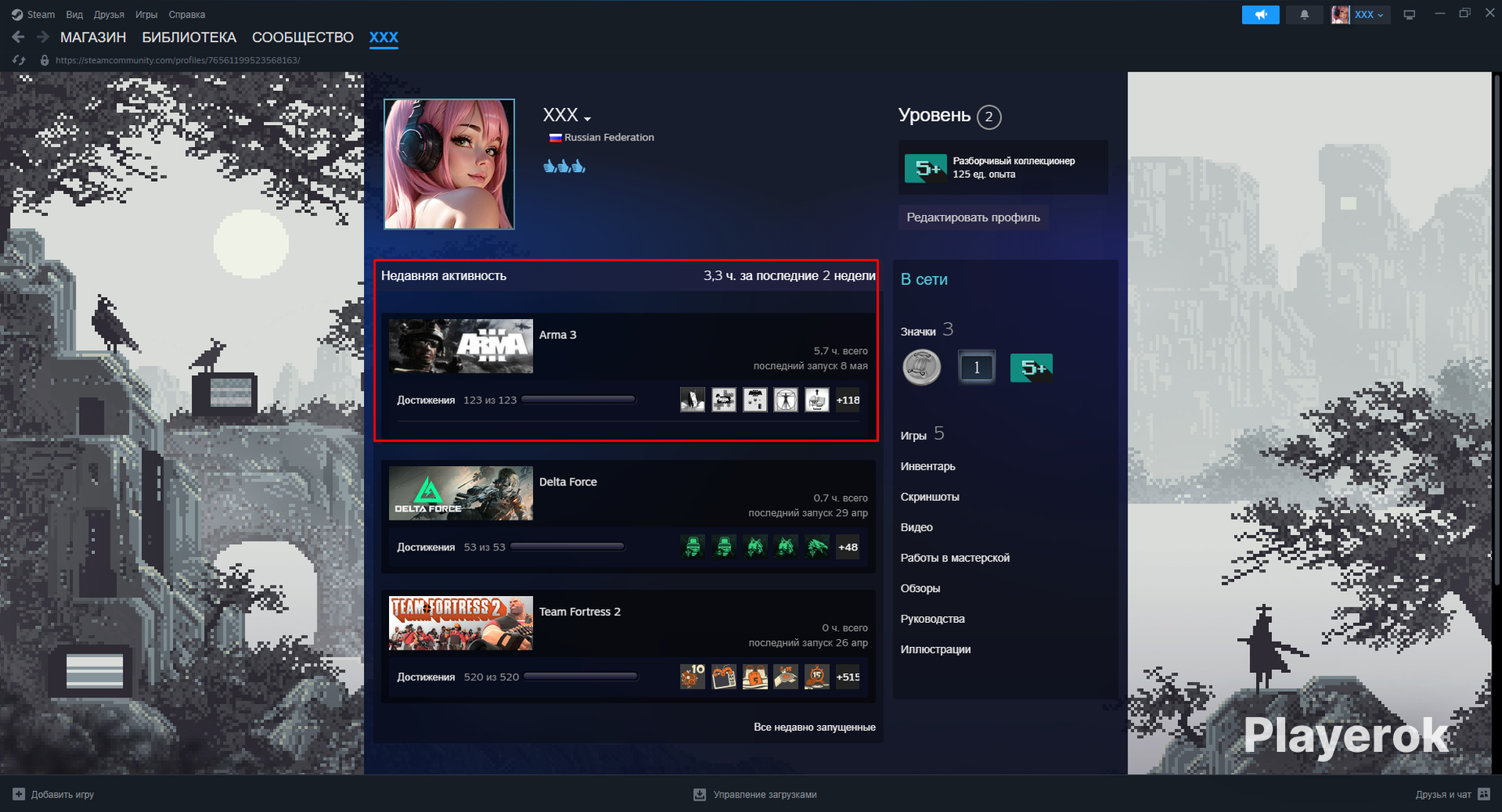Open the XXX account menu in title bar
This screenshot has height=812, width=1502.
(x=1361, y=15)
